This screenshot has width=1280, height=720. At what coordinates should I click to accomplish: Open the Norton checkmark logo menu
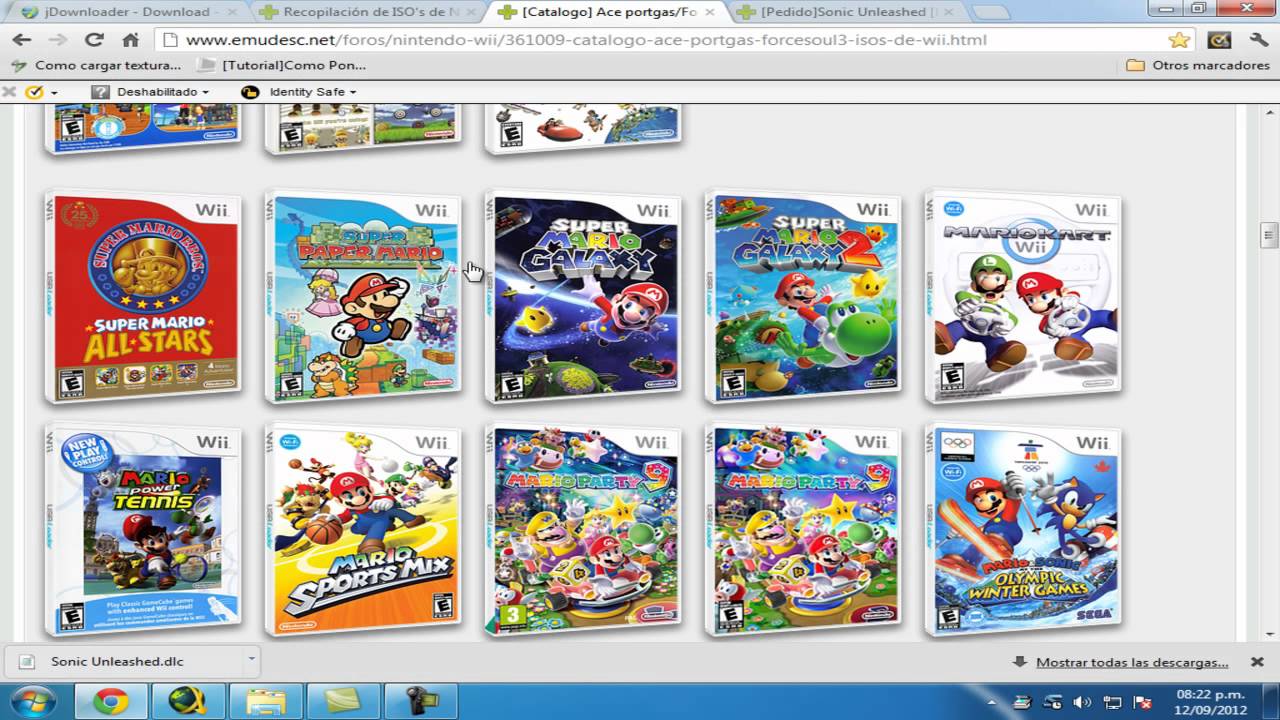point(40,92)
